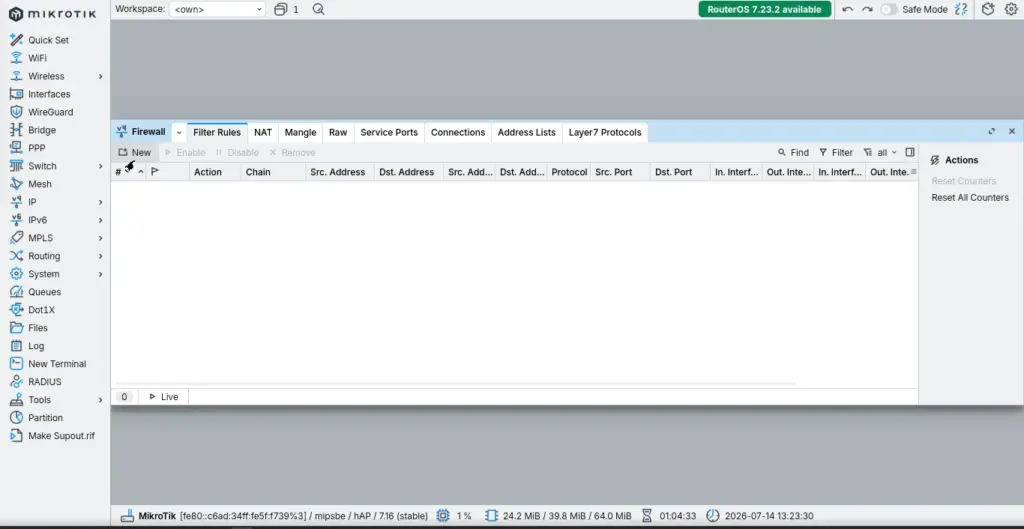Click the flag column header icon
1024x529 pixels.
click(155, 172)
